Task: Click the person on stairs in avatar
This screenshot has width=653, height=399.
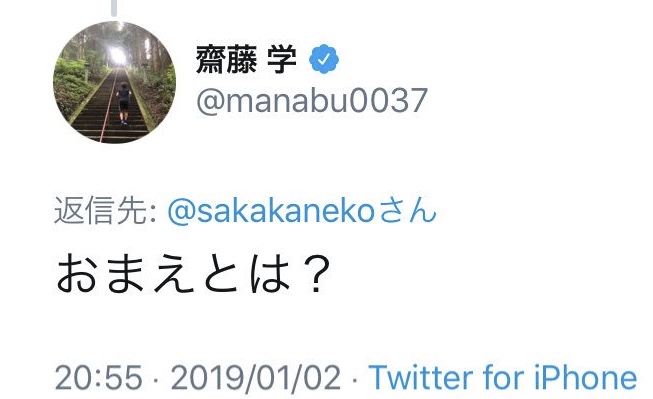Action: pos(124,104)
